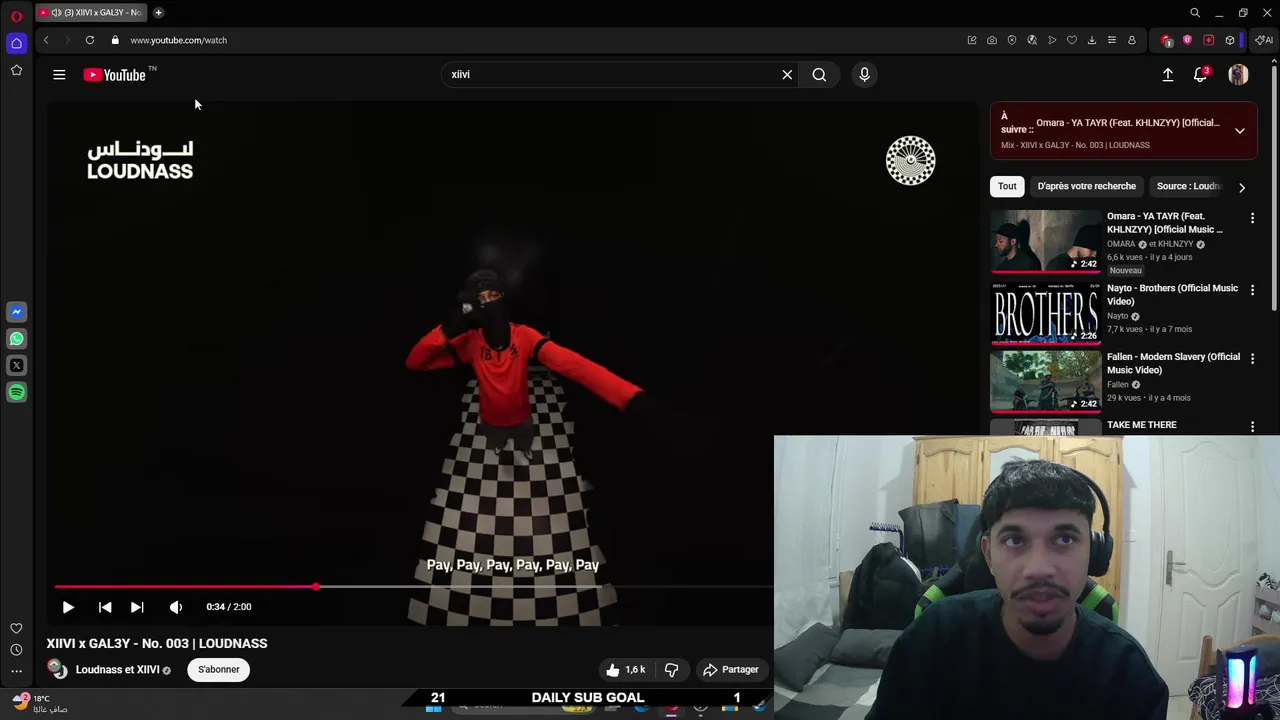Go back to previous page
This screenshot has width=1280, height=720.
[46, 40]
